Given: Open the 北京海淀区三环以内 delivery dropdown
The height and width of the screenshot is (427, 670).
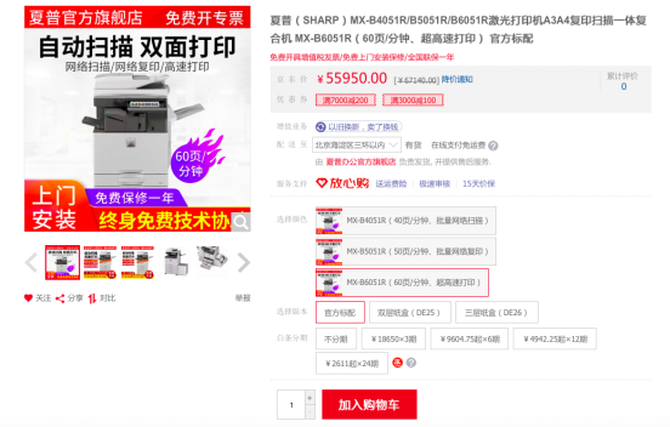Looking at the screenshot, I should pos(356,145).
